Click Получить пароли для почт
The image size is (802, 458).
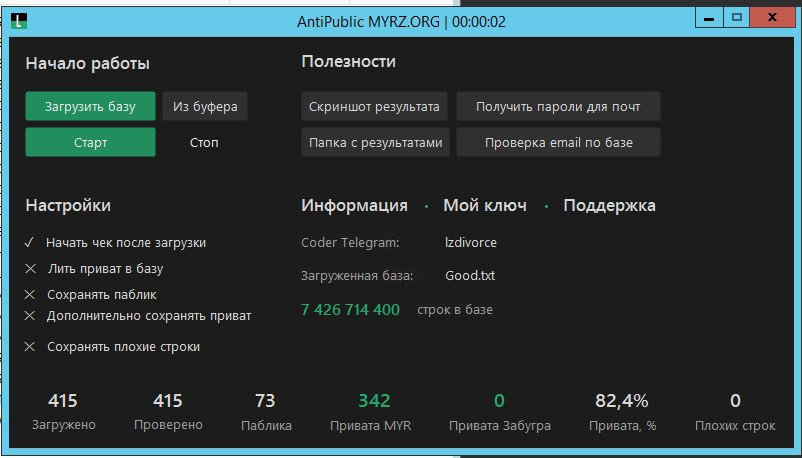[558, 106]
